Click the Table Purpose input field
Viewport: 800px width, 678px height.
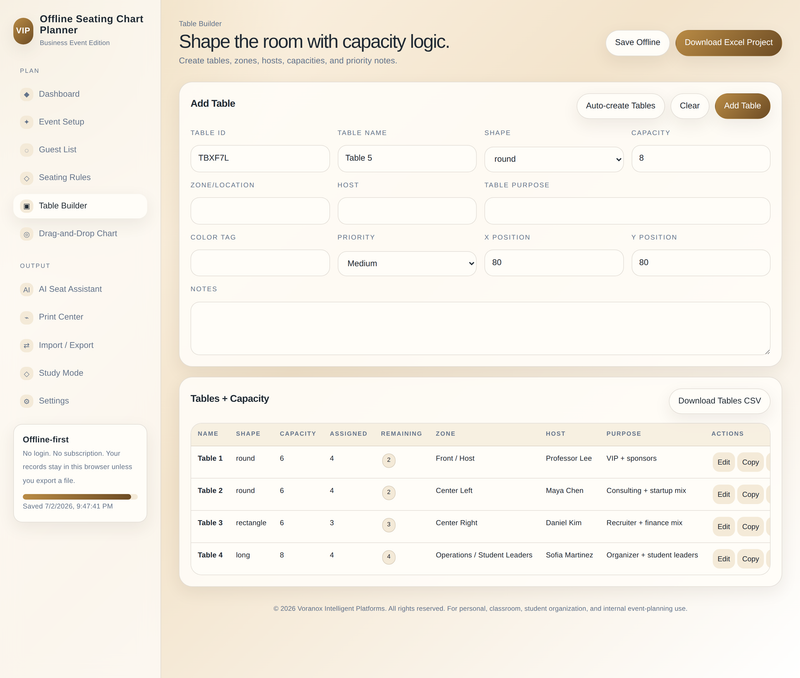click(627, 211)
